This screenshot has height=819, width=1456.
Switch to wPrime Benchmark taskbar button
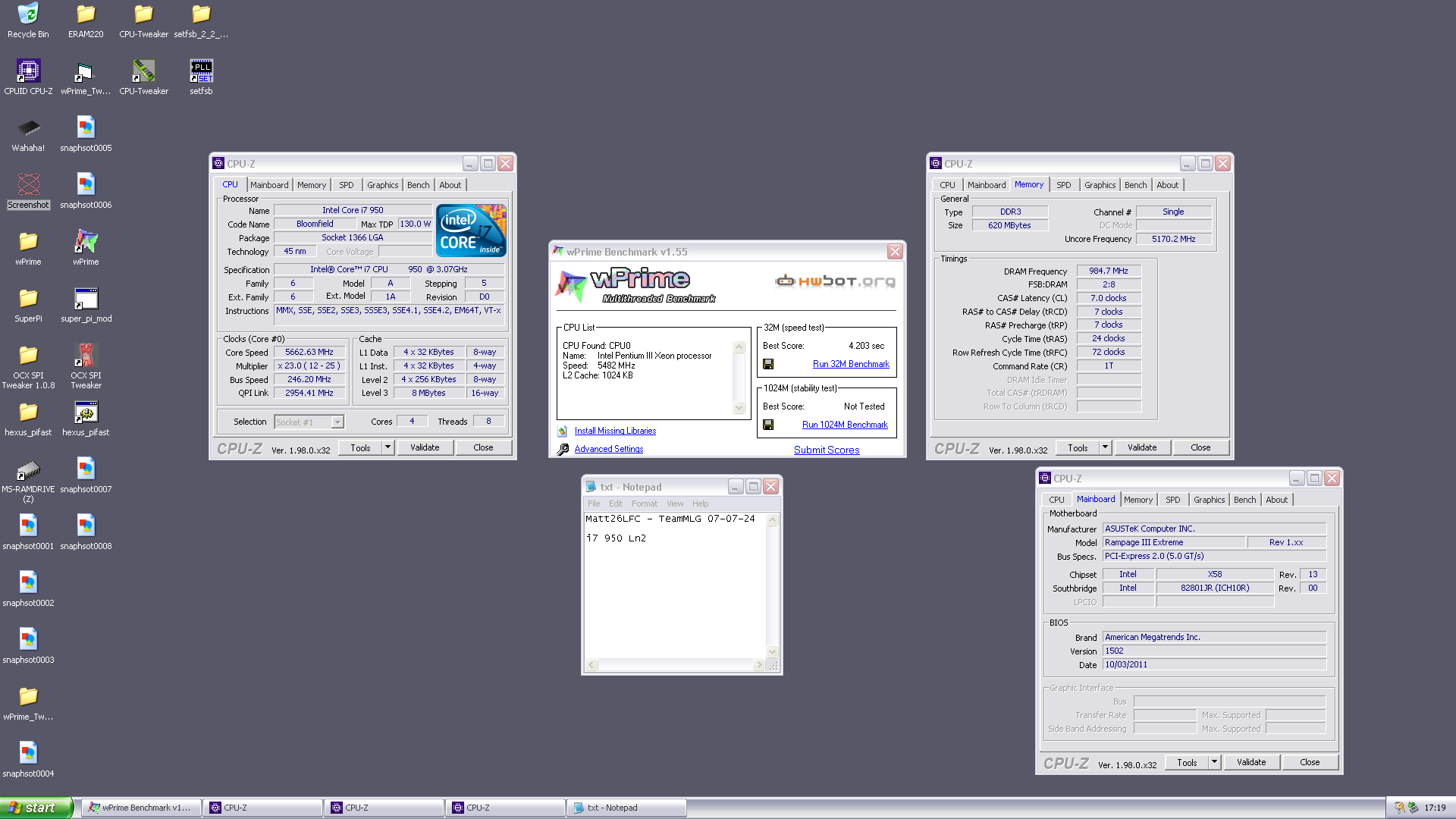click(141, 808)
